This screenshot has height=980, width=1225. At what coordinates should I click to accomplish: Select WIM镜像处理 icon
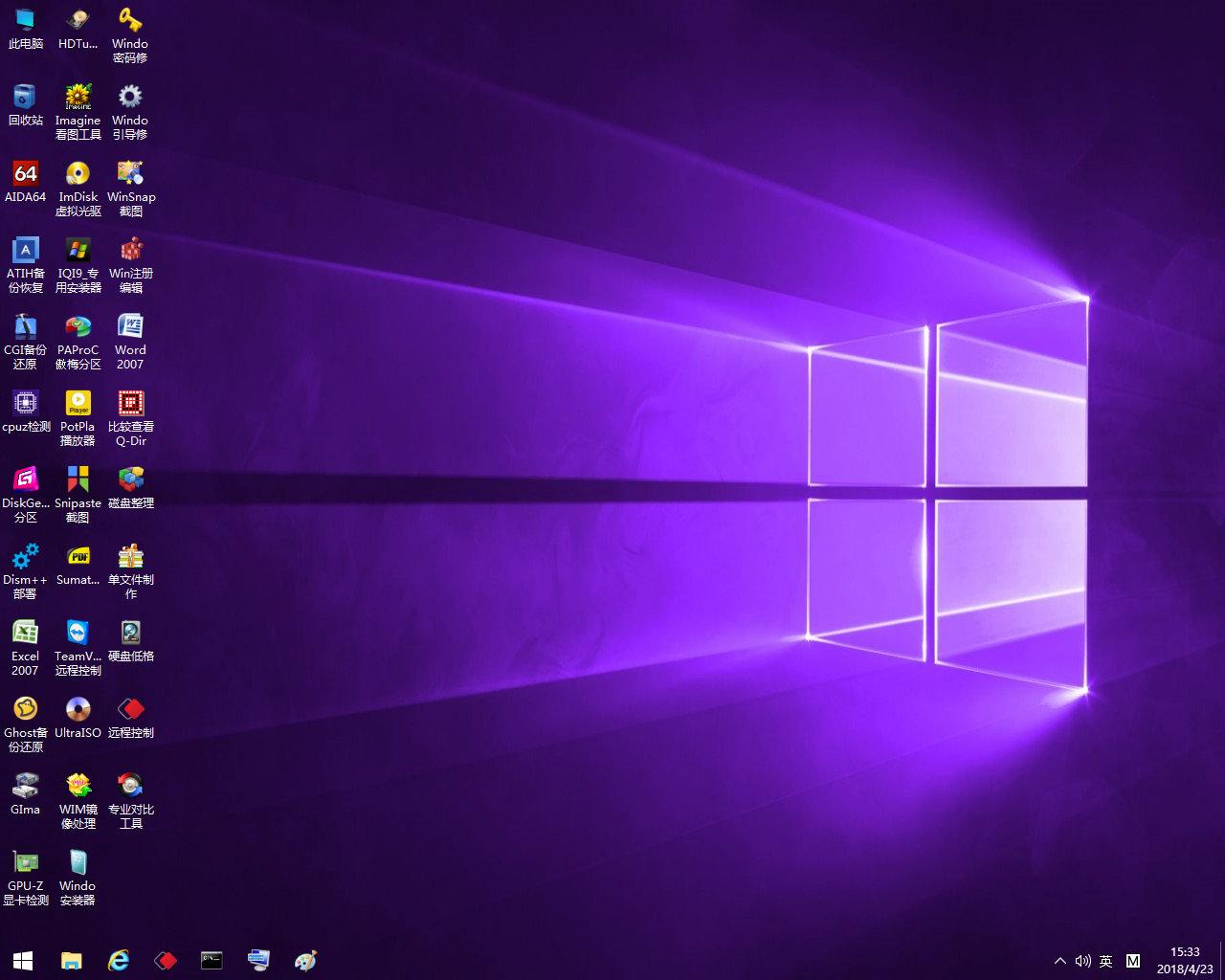pyautogui.click(x=78, y=801)
